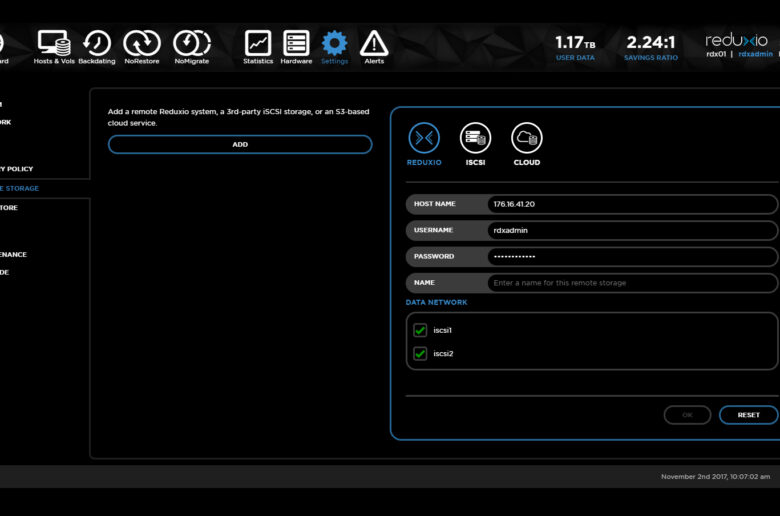Viewport: 780px width, 516px height.
Task: Click the remote storage Name field
Action: [632, 283]
